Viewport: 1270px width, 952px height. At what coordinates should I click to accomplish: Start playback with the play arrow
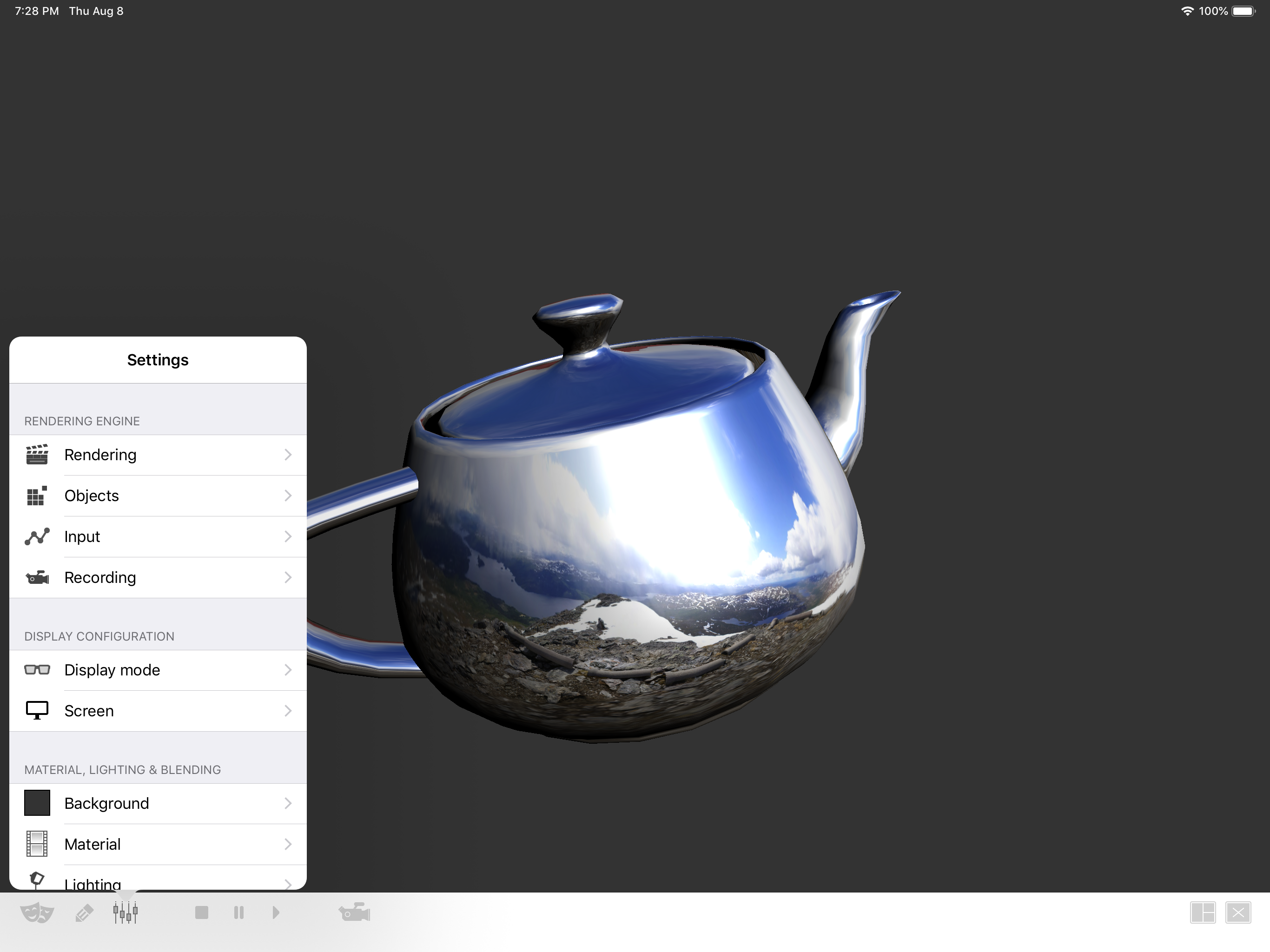point(276,912)
